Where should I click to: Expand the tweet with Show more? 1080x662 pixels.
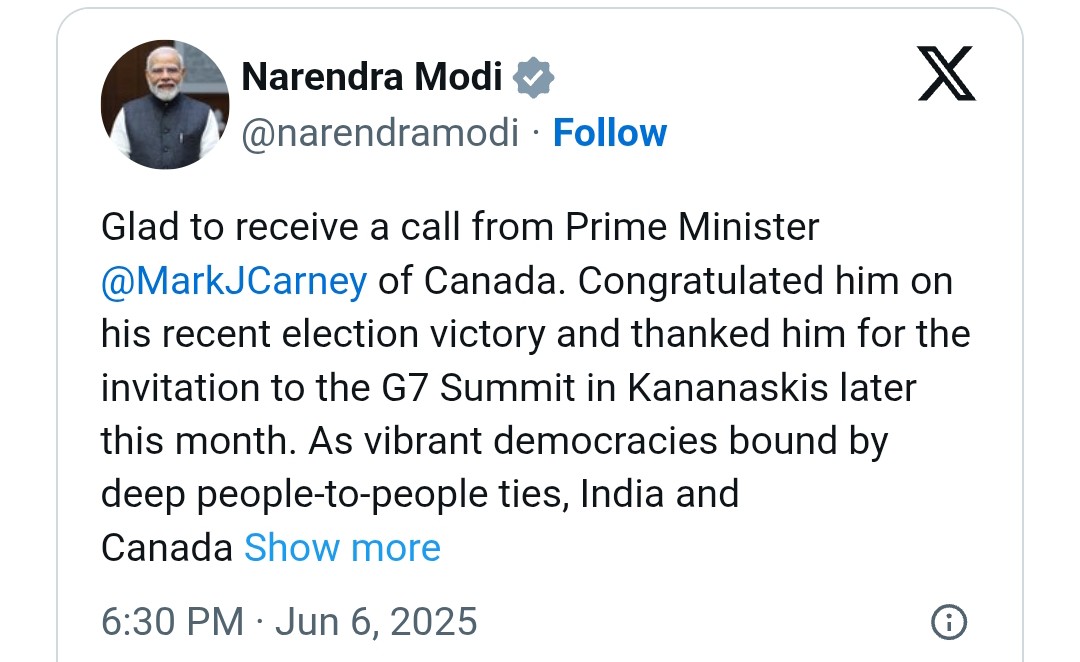point(342,547)
